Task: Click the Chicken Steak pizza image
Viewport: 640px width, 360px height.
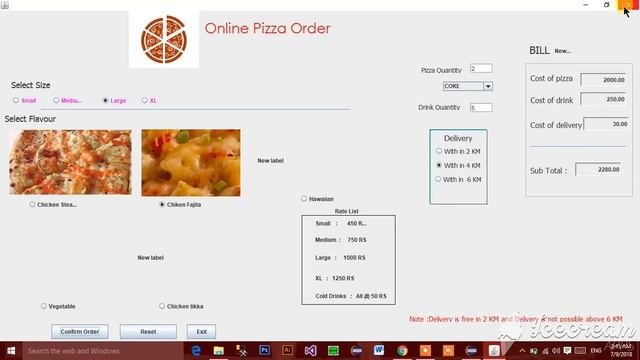Action: [70, 162]
